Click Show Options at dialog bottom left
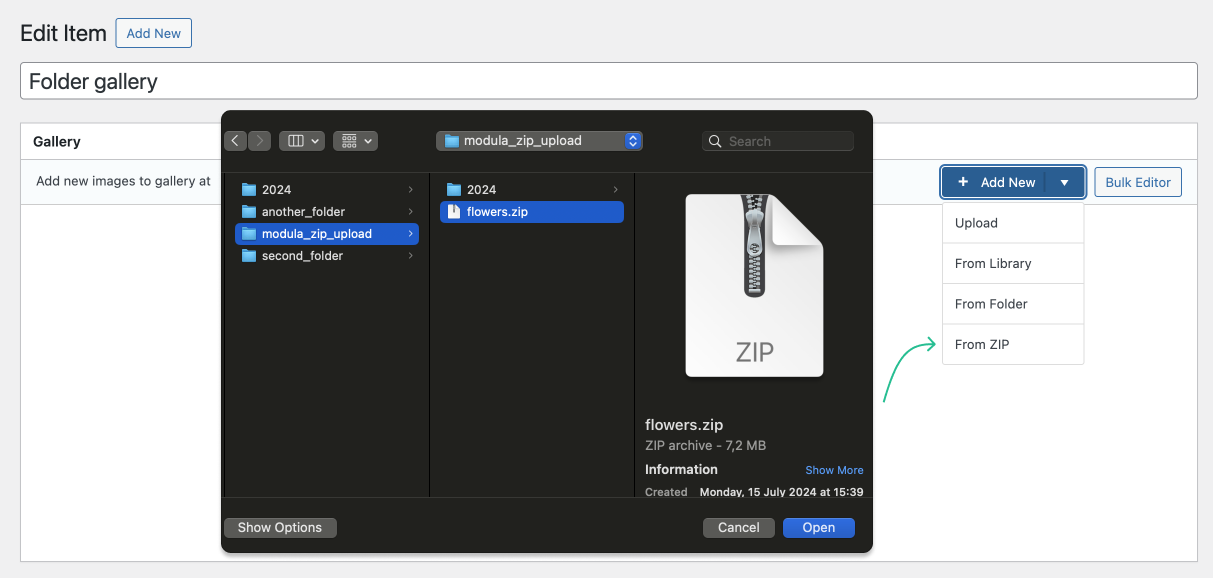The height and width of the screenshot is (578, 1213). tap(279, 527)
